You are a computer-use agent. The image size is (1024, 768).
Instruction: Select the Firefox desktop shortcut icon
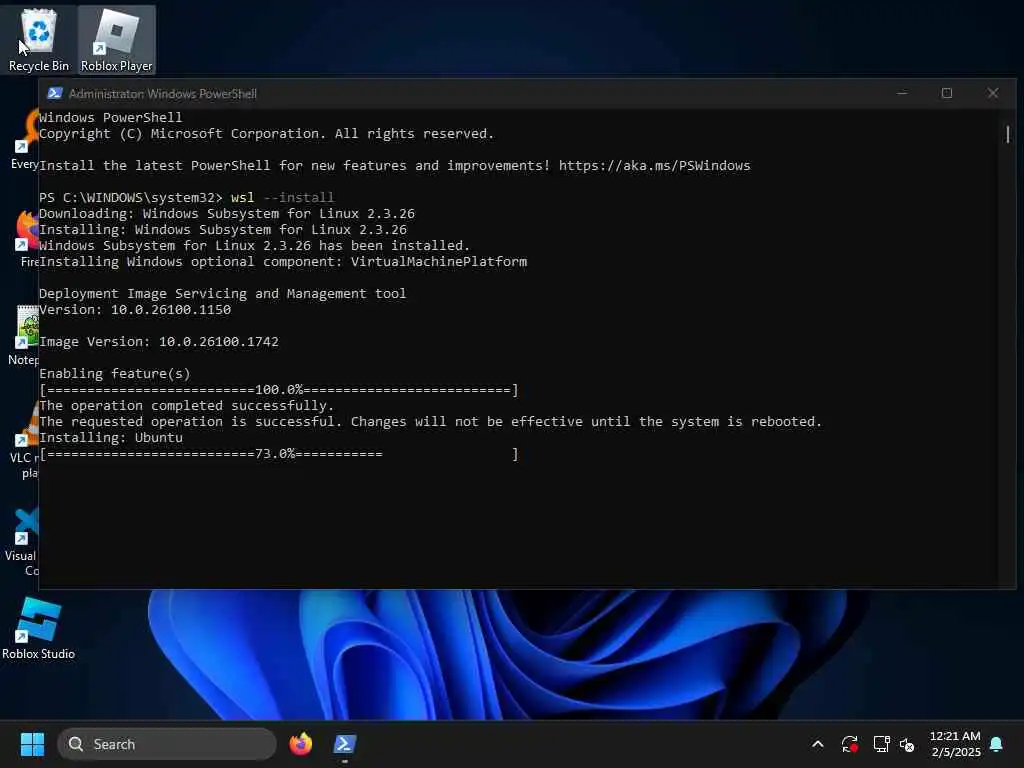tap(27, 238)
